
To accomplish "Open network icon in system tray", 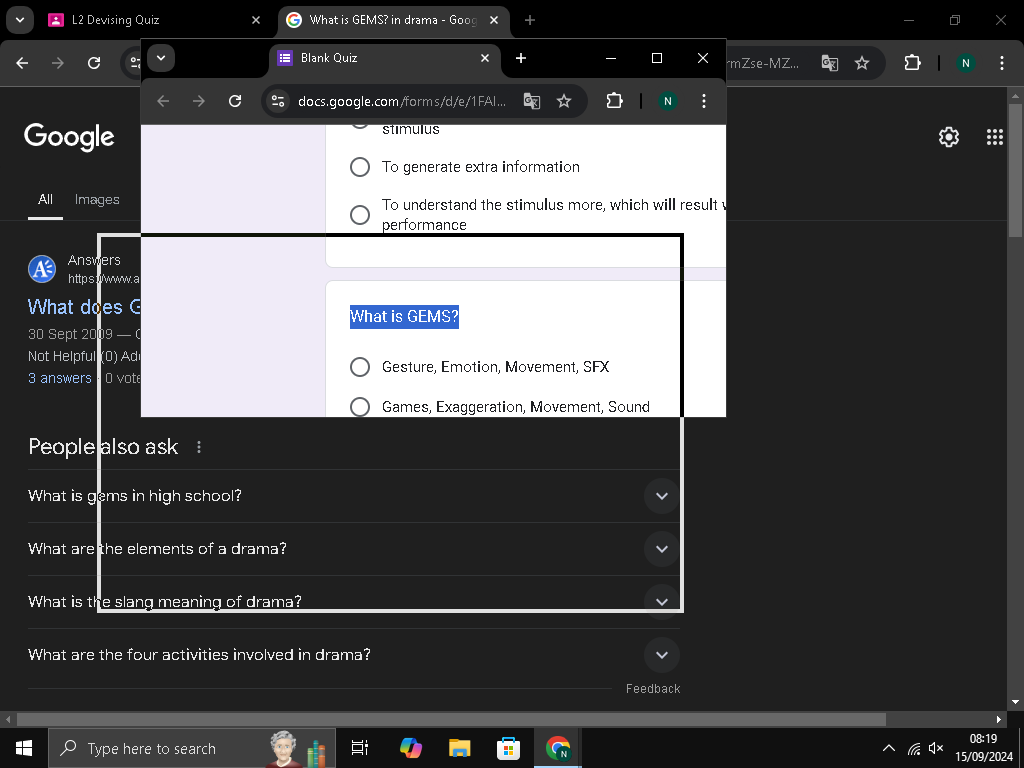I will pyautogui.click(x=914, y=748).
